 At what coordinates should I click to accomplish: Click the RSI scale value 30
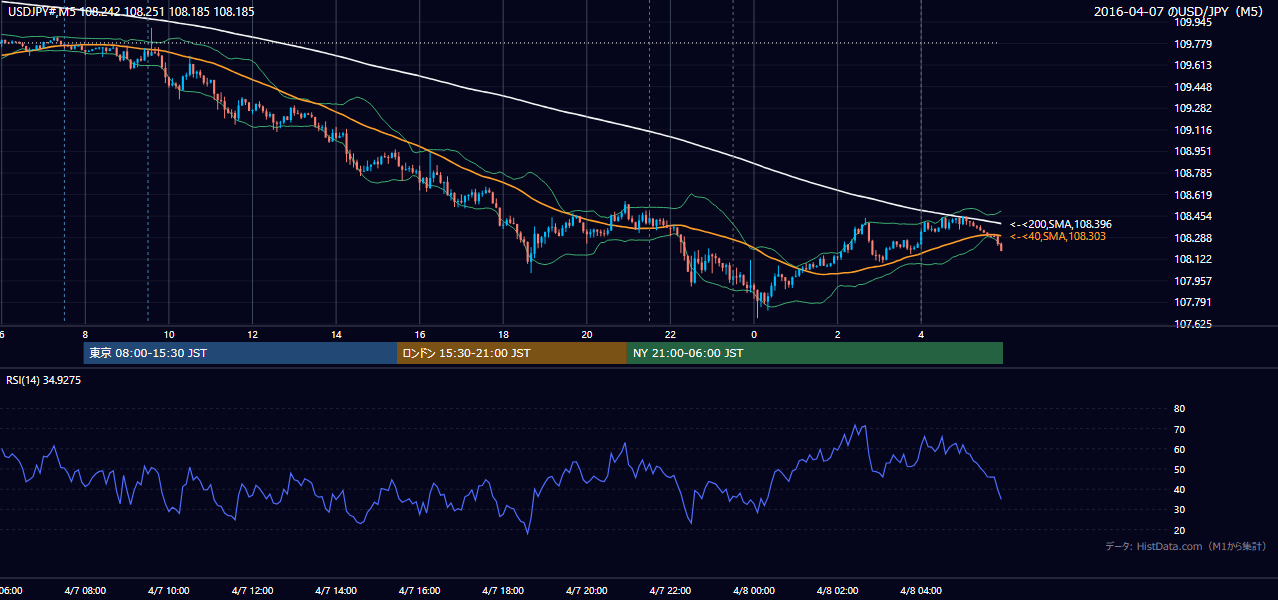point(1179,509)
